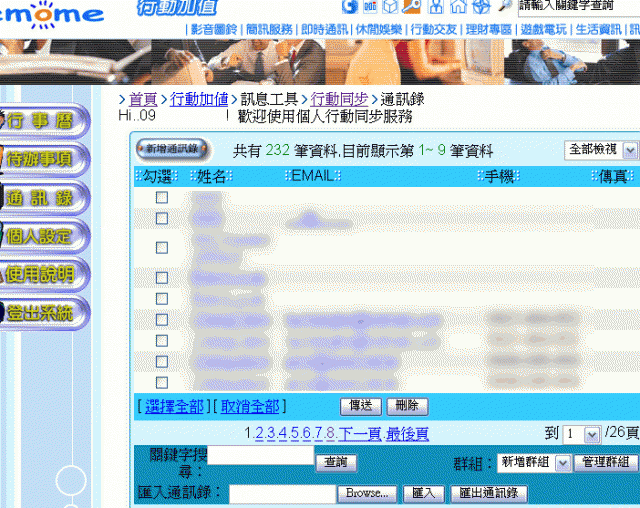Go to page 8 link
Screen dimensions: 640x508
coord(330,433)
